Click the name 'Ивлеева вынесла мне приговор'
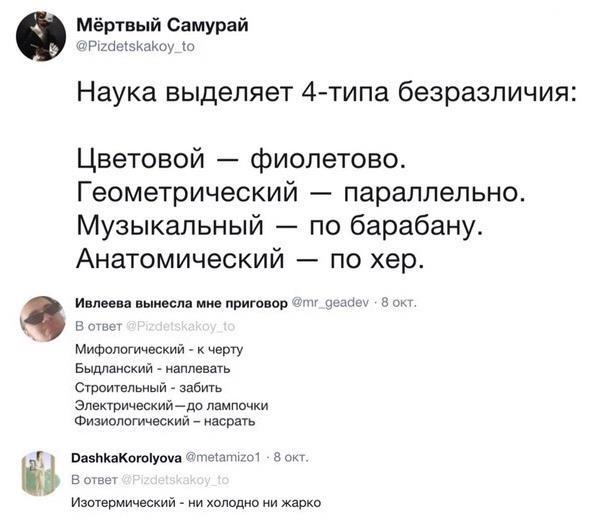The image size is (604, 526). (x=180, y=303)
